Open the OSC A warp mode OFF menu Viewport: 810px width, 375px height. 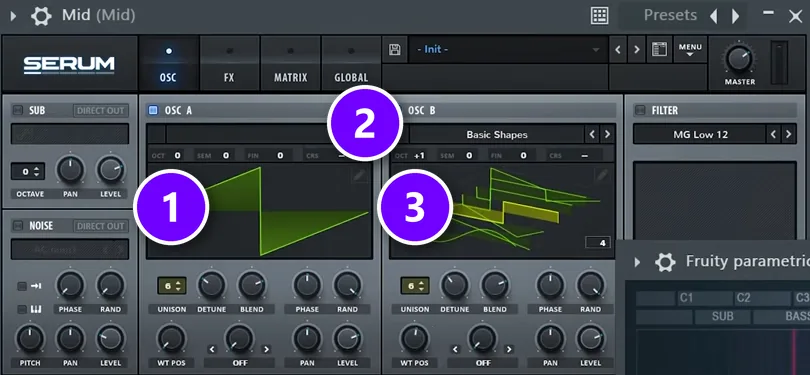pos(239,363)
